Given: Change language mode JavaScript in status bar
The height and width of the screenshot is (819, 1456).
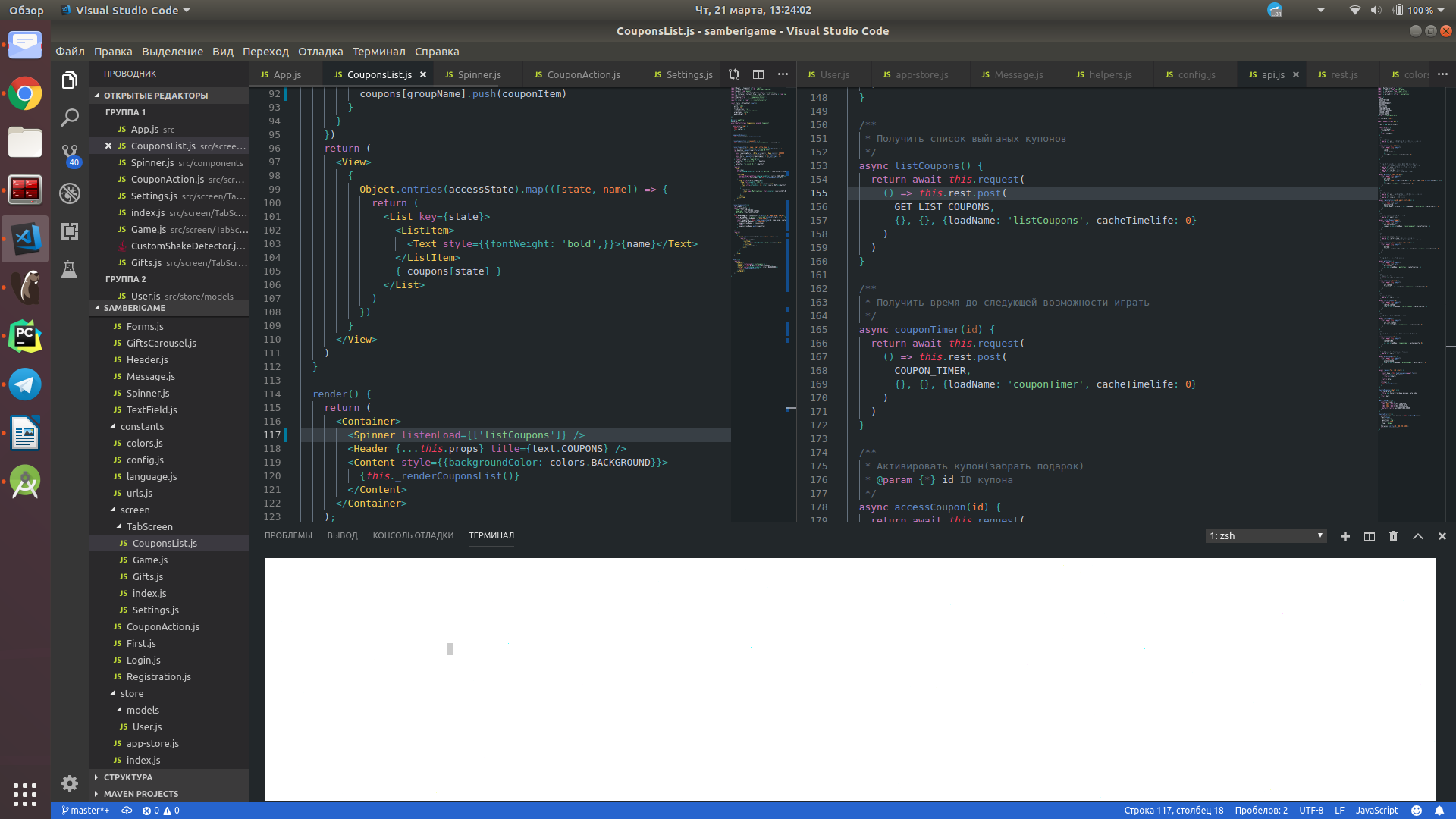Looking at the screenshot, I should click(x=1376, y=811).
